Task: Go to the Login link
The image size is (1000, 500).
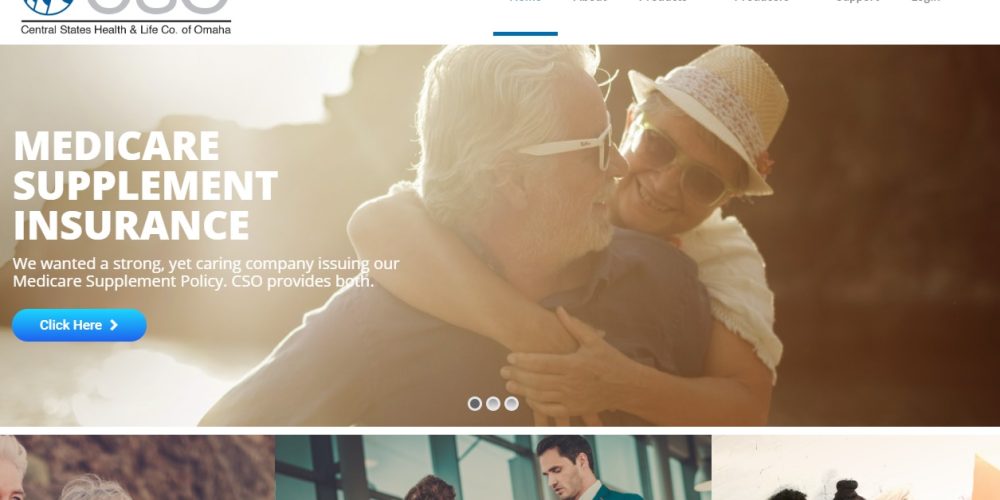Action: 925,3
